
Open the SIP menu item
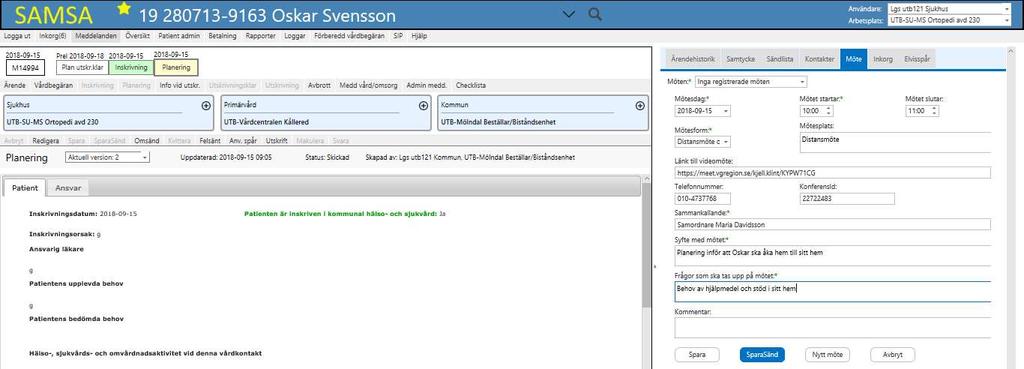[398, 36]
